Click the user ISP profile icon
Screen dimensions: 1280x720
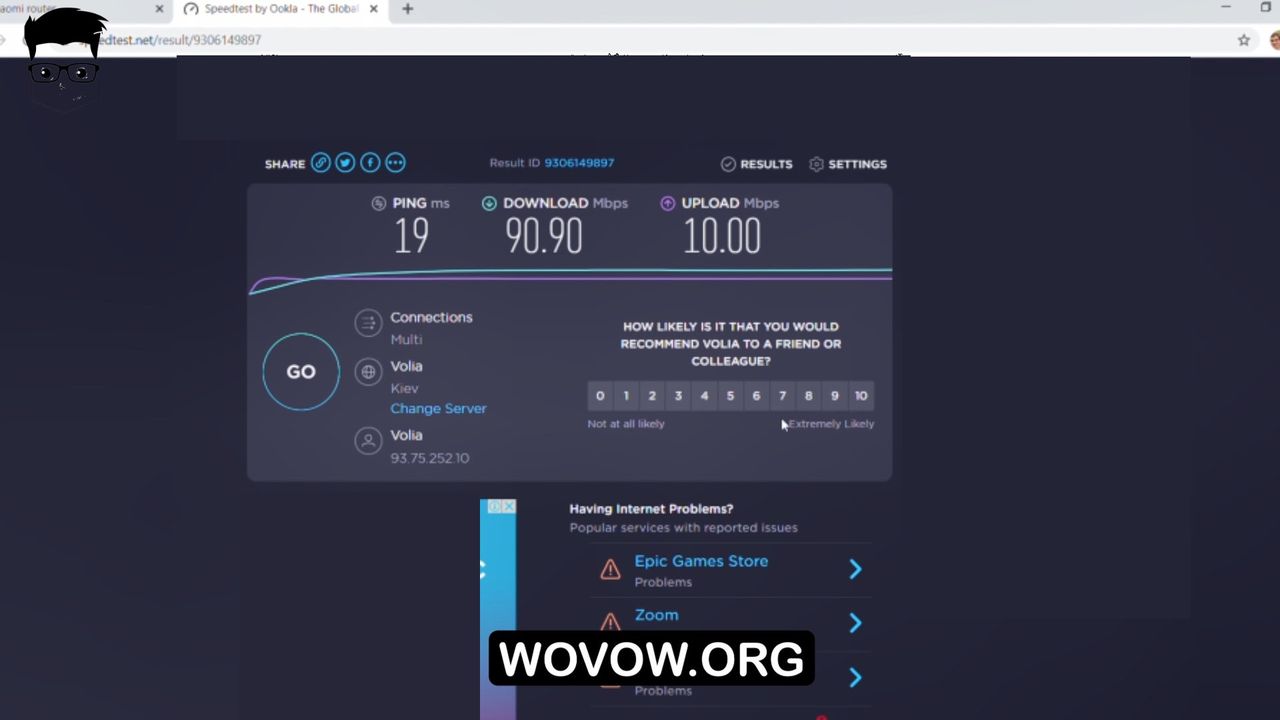point(368,441)
